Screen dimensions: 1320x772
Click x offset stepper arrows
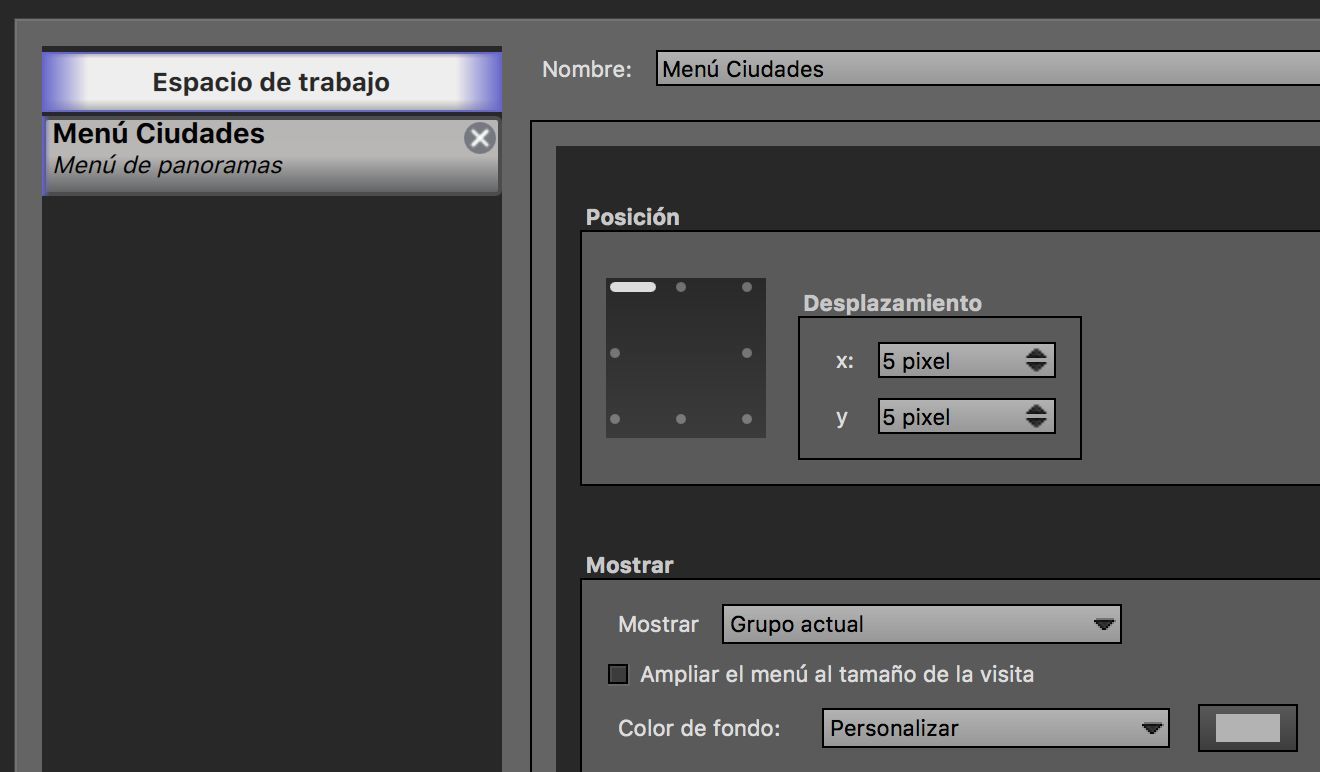1036,361
